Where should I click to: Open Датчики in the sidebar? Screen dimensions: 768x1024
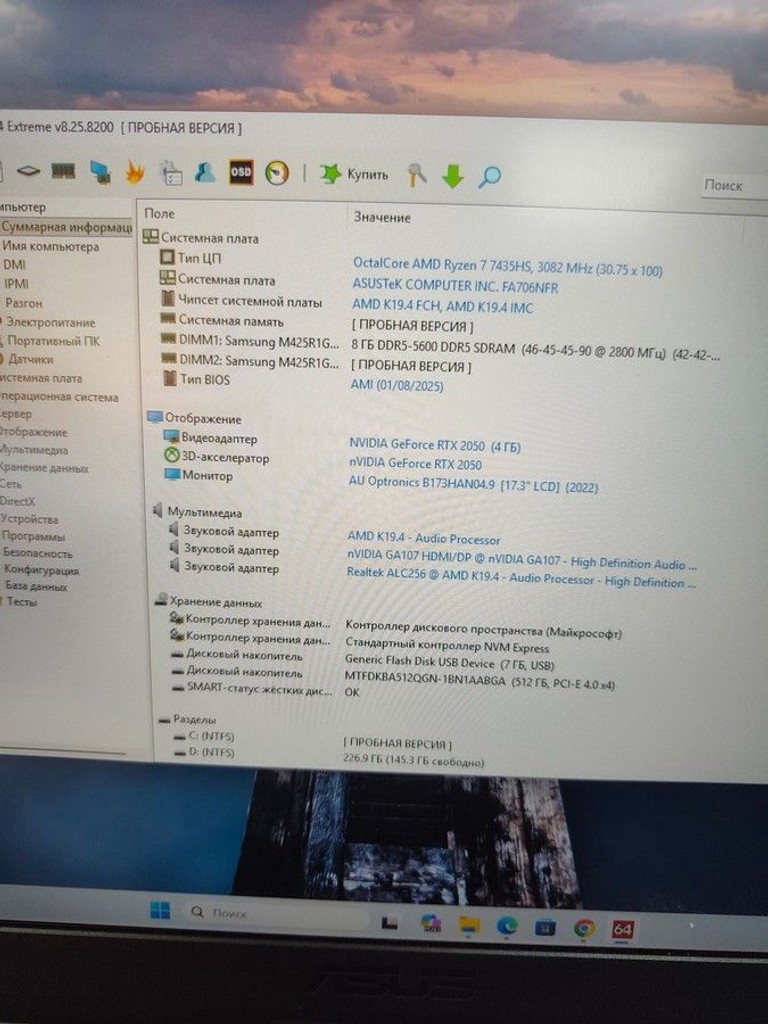point(30,359)
